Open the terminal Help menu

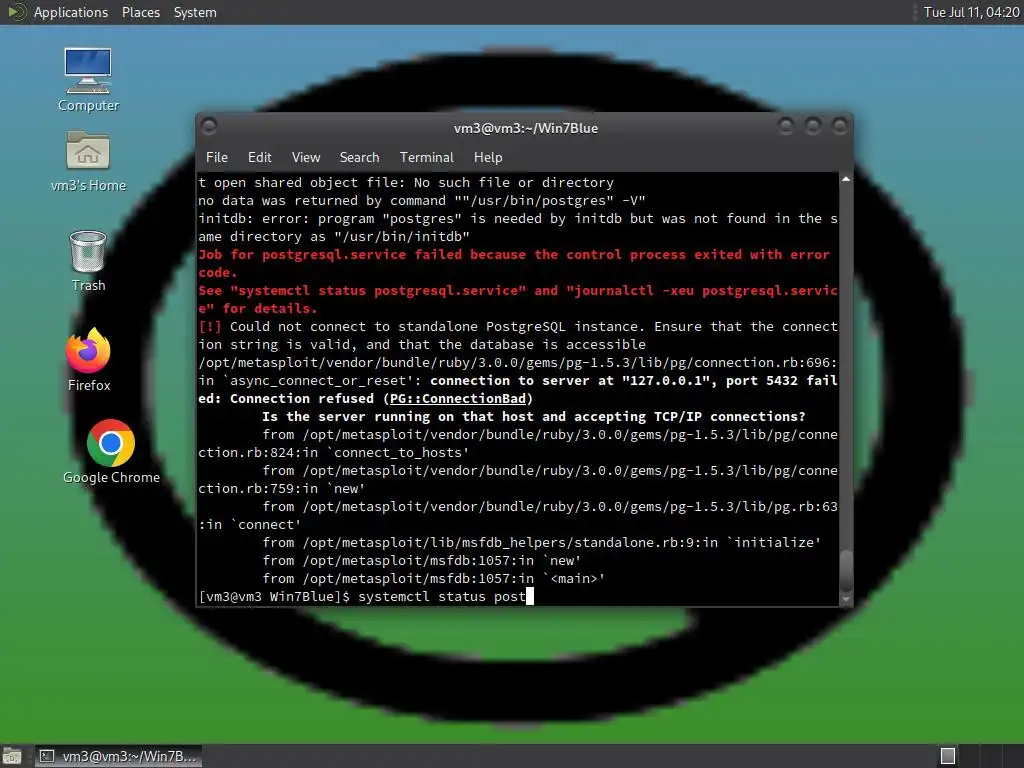point(488,157)
